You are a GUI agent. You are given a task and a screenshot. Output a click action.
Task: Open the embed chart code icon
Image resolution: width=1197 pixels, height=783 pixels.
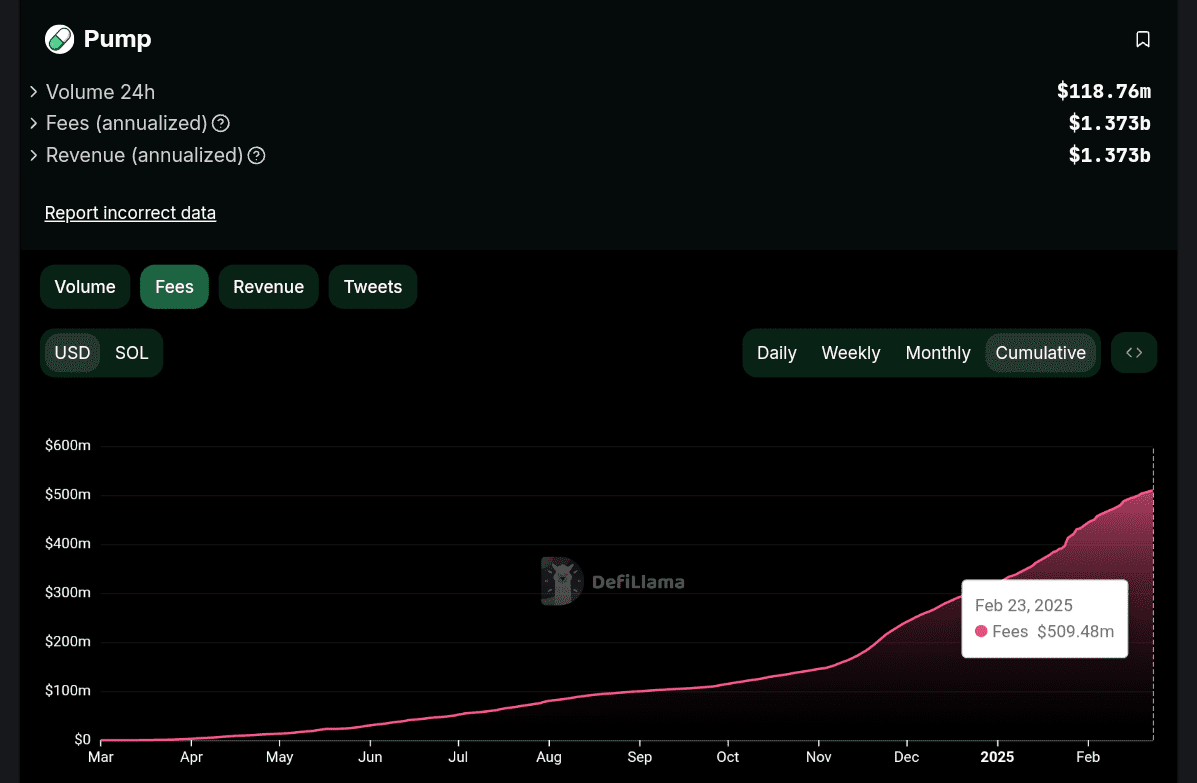click(x=1133, y=352)
